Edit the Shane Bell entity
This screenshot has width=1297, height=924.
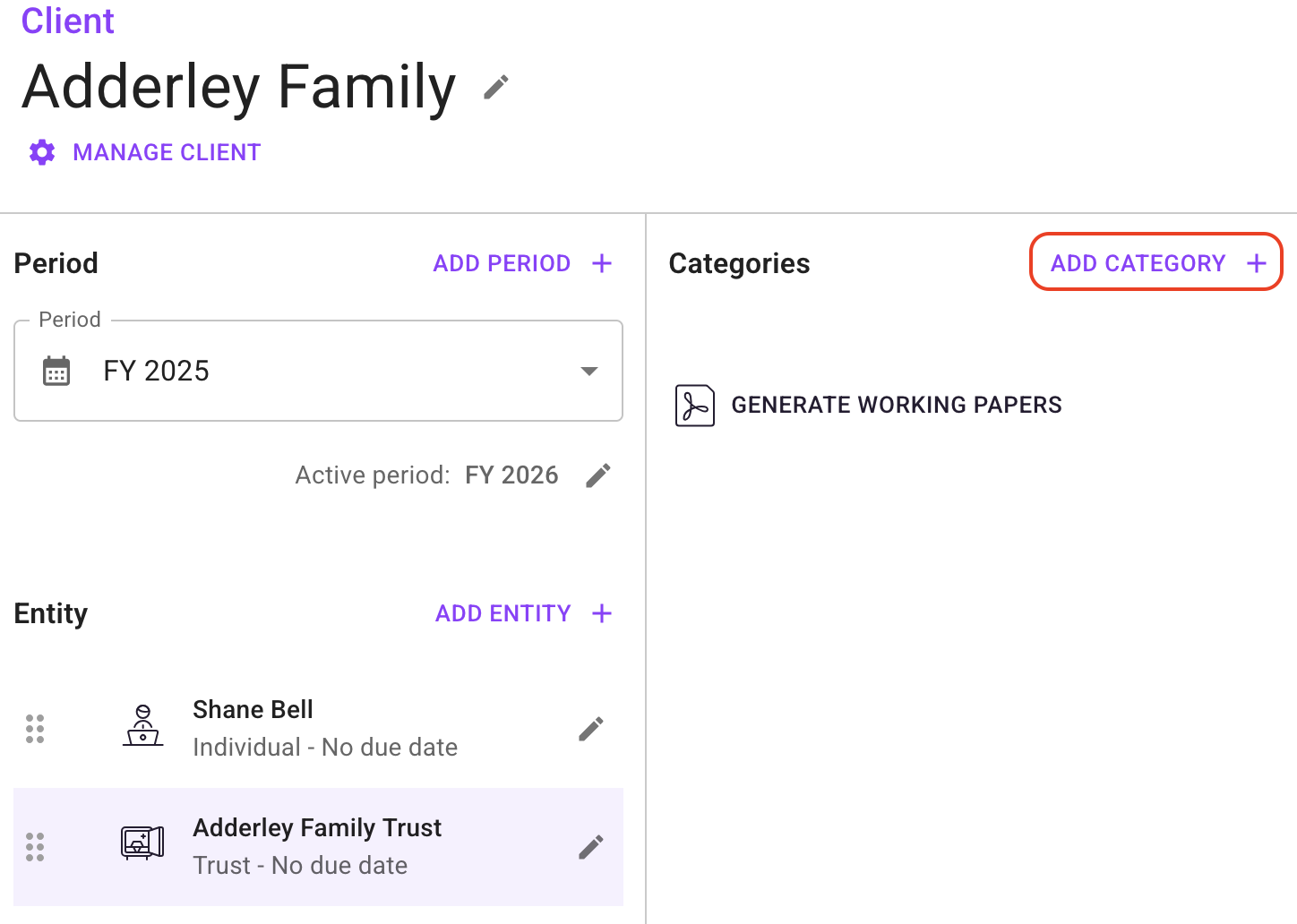(590, 729)
